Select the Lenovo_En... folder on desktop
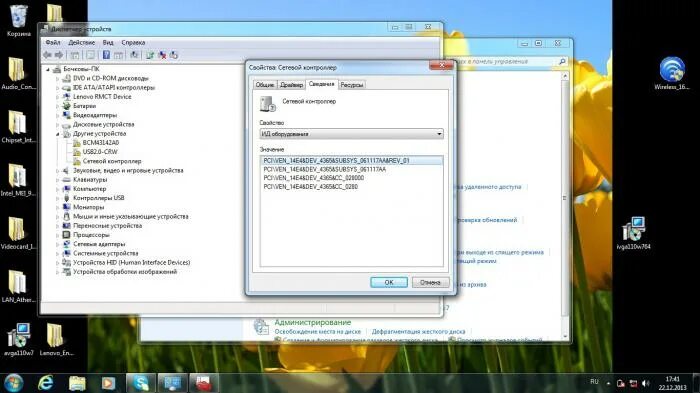Image resolution: width=700 pixels, height=393 pixels. click(x=56, y=339)
